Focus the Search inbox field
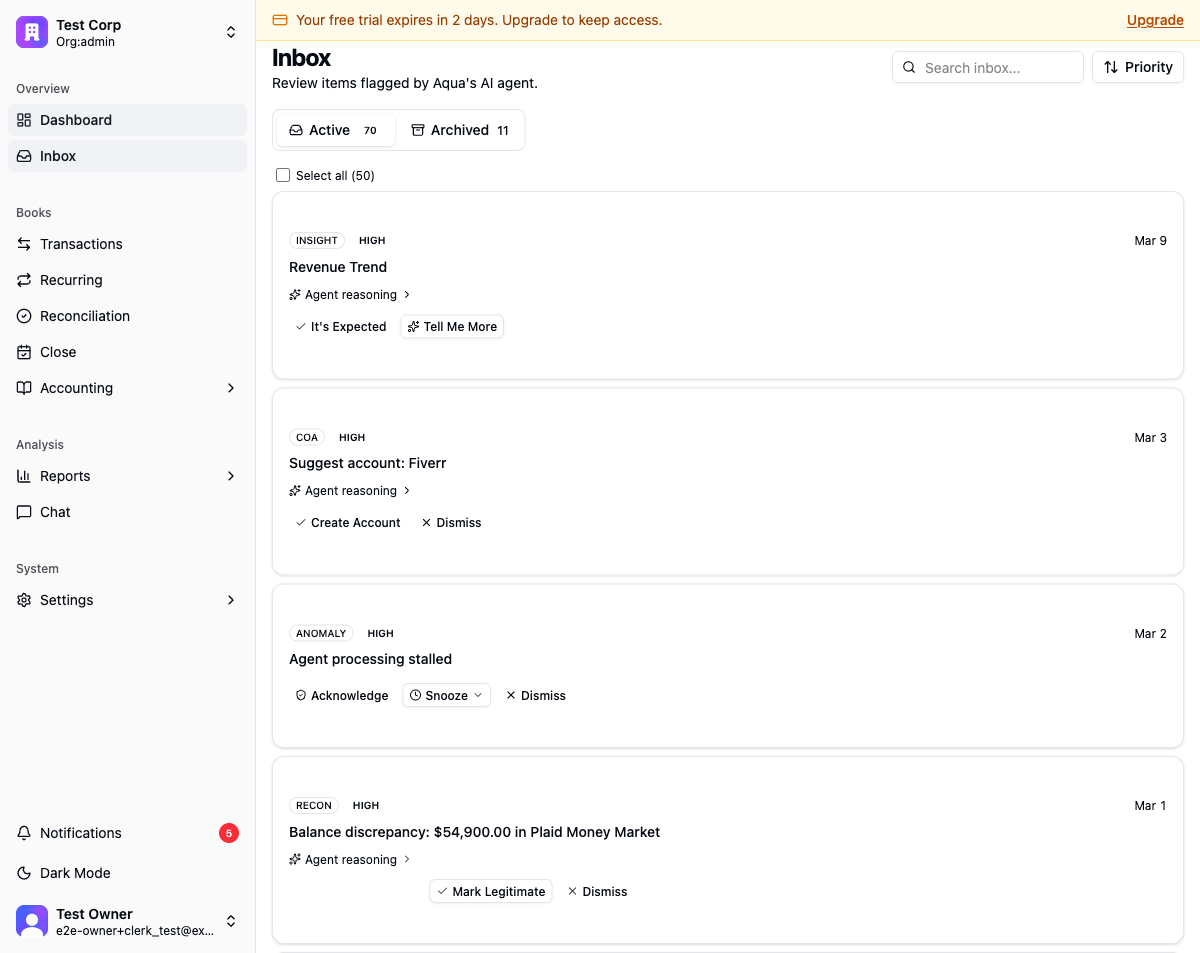1200x953 pixels. [988, 67]
